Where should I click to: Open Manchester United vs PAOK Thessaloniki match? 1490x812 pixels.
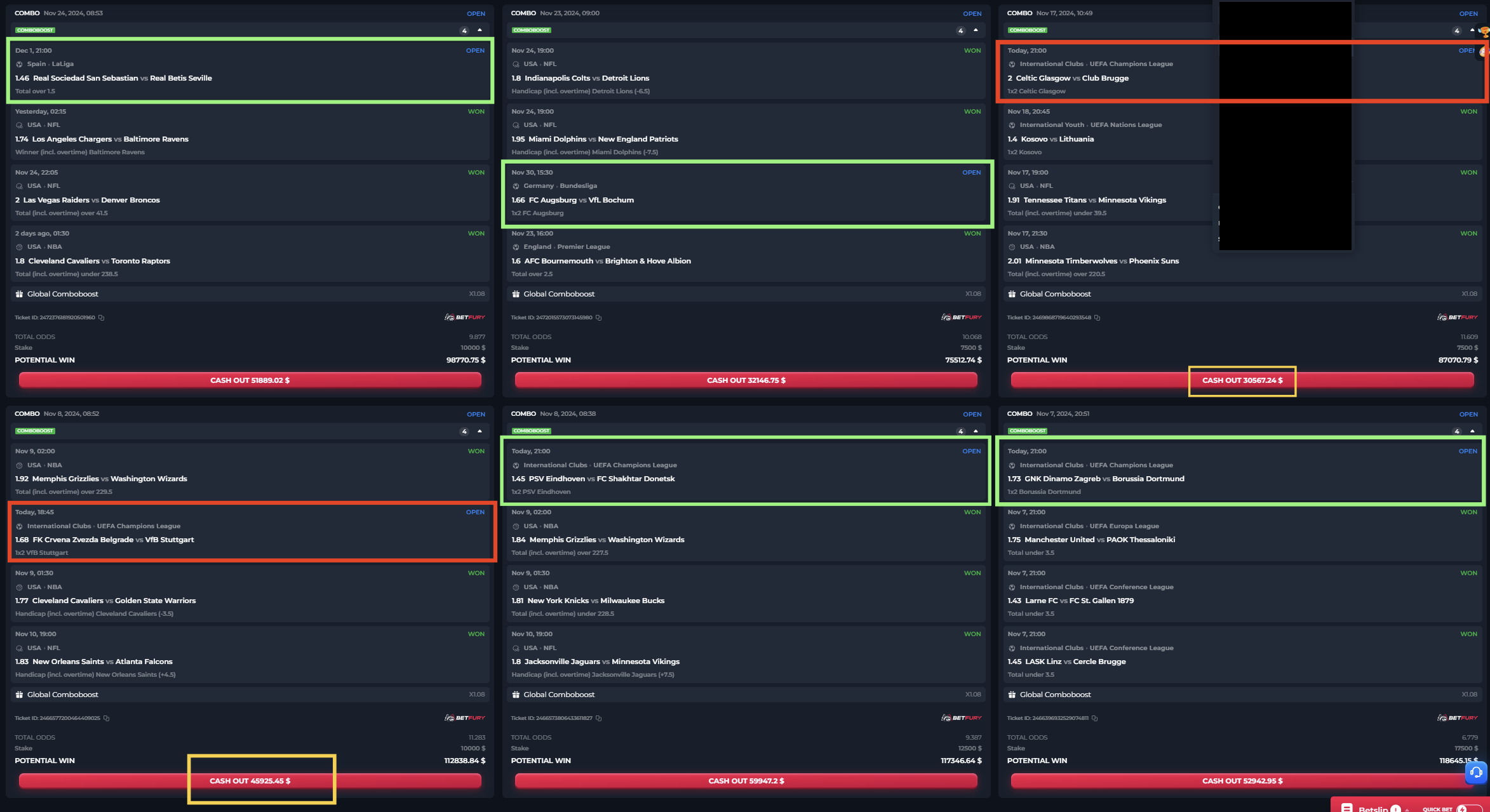(1099, 540)
